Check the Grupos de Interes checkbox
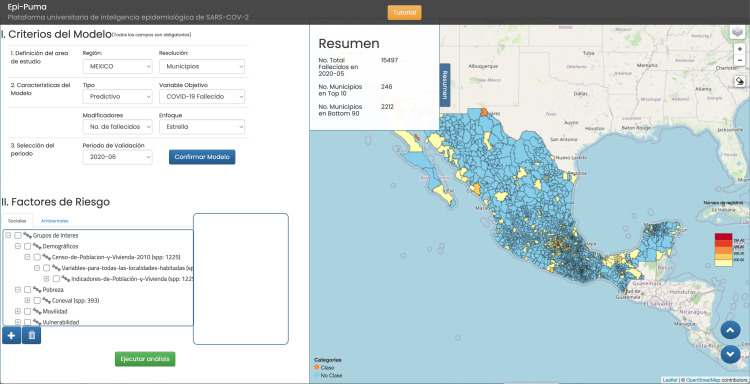The image size is (750, 384). coord(18,235)
